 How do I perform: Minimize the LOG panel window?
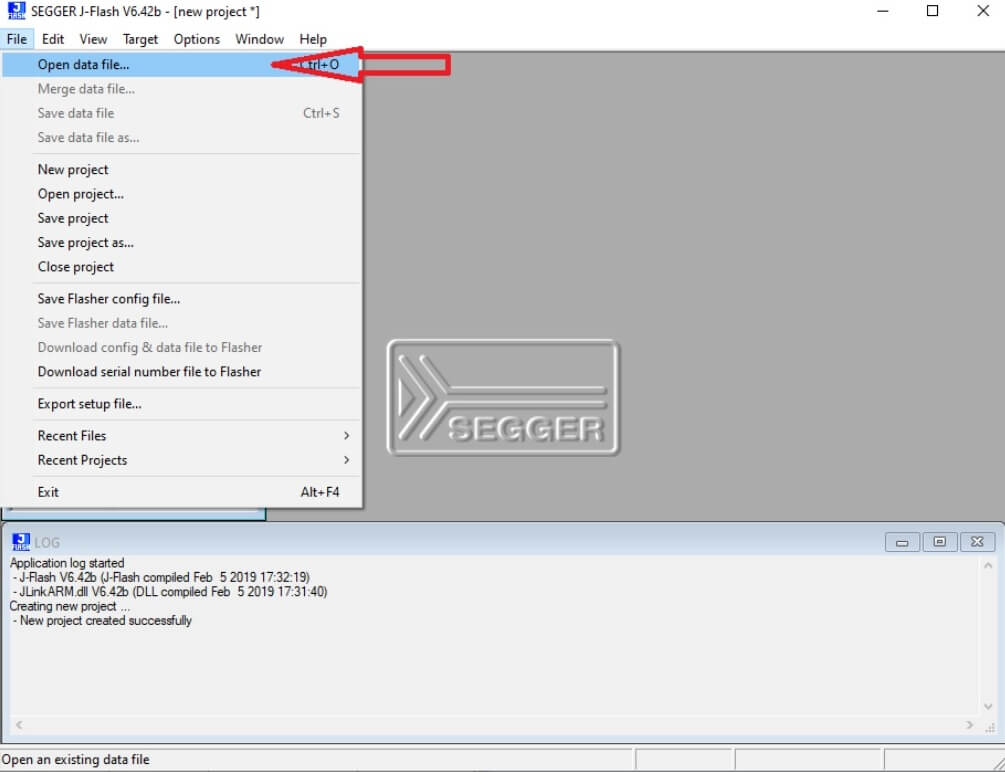click(902, 542)
